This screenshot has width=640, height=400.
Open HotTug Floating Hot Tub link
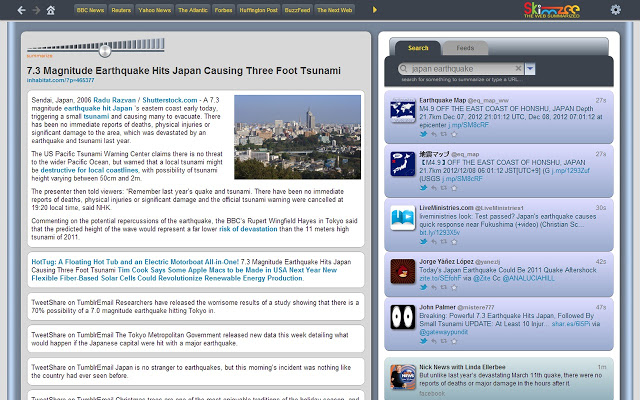(135, 262)
